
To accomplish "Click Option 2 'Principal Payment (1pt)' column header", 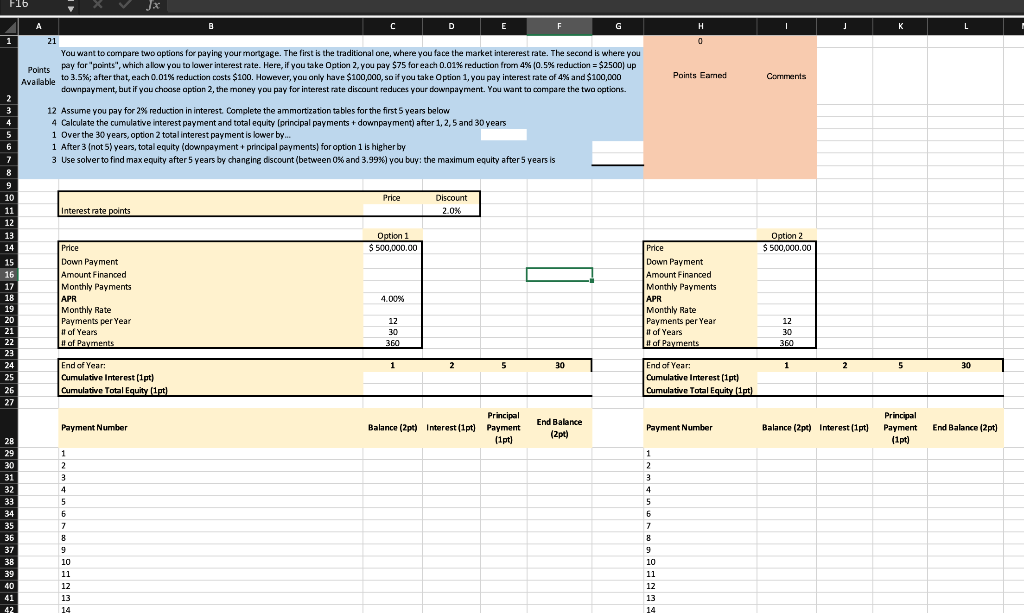I will coord(900,428).
